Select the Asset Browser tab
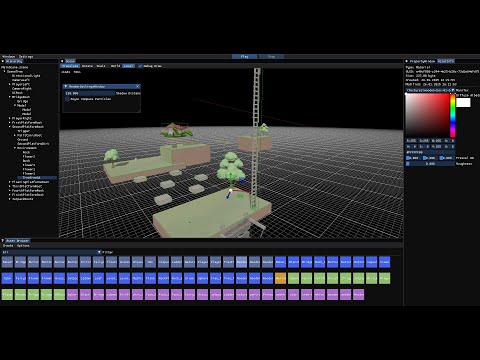This screenshot has height=360, width=480. 18,241
